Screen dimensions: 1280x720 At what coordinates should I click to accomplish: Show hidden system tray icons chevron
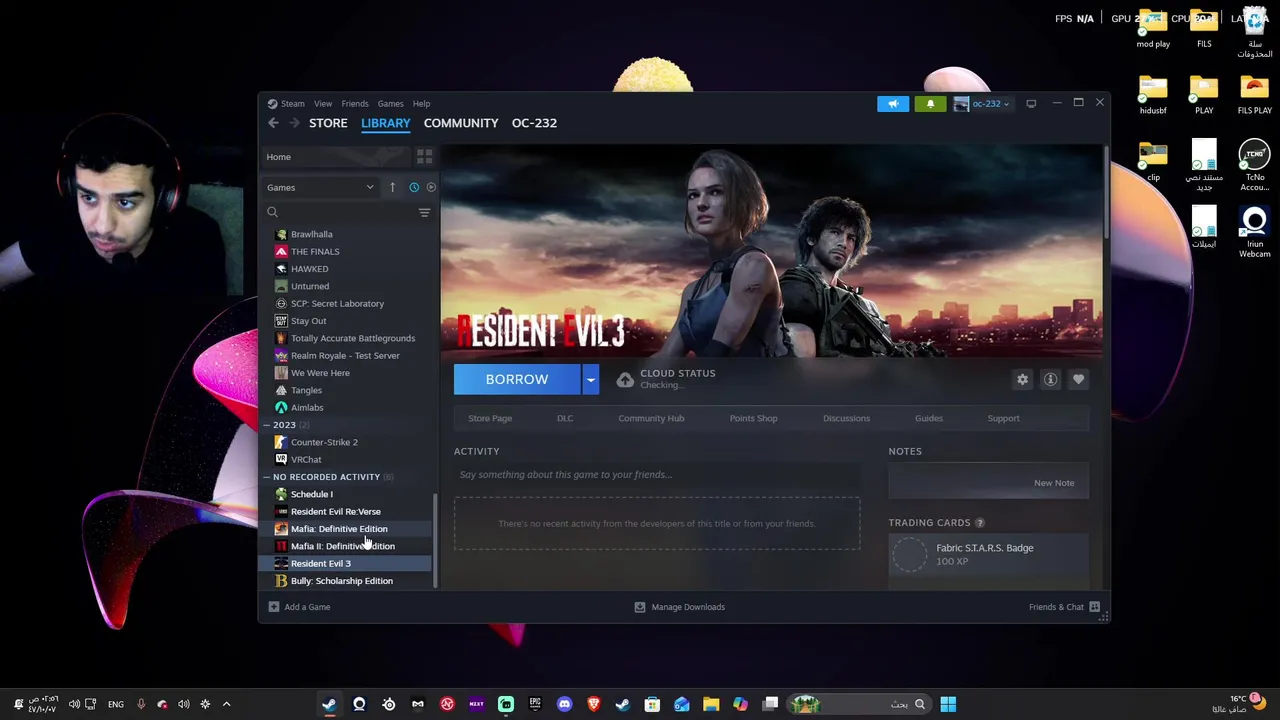226,704
